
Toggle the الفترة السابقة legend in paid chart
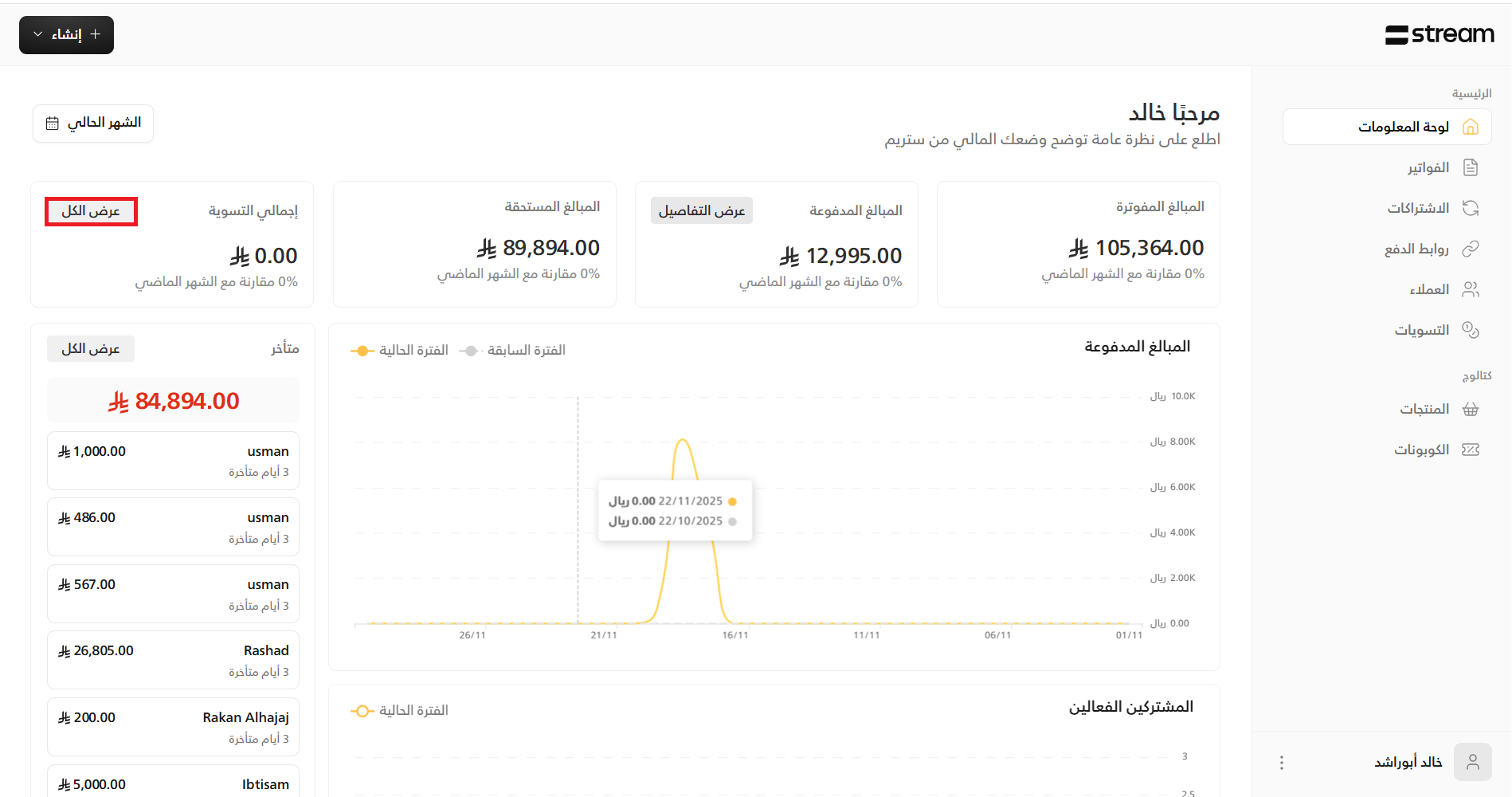513,351
